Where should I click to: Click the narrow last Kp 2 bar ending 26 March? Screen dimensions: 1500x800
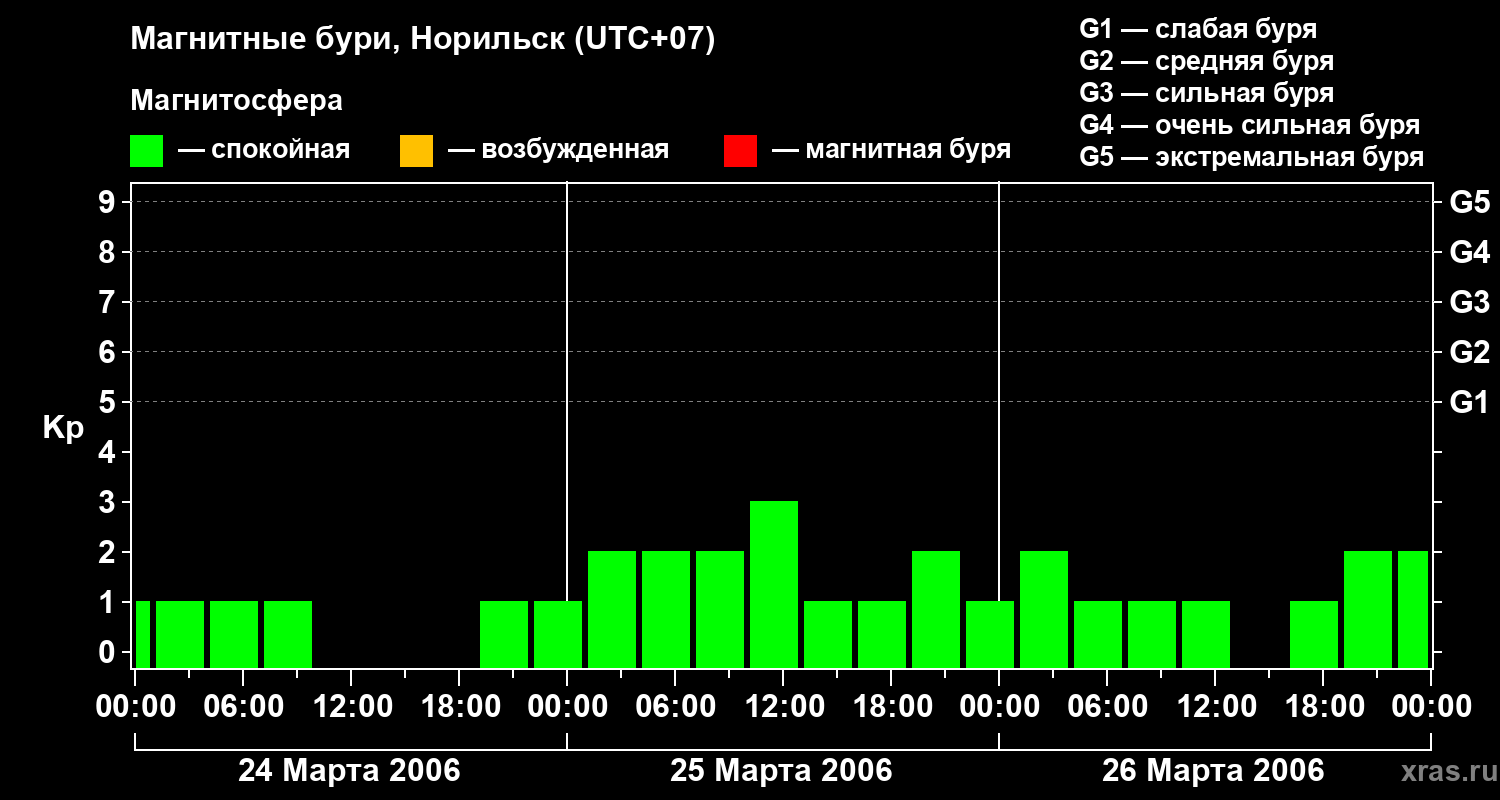click(x=1413, y=609)
